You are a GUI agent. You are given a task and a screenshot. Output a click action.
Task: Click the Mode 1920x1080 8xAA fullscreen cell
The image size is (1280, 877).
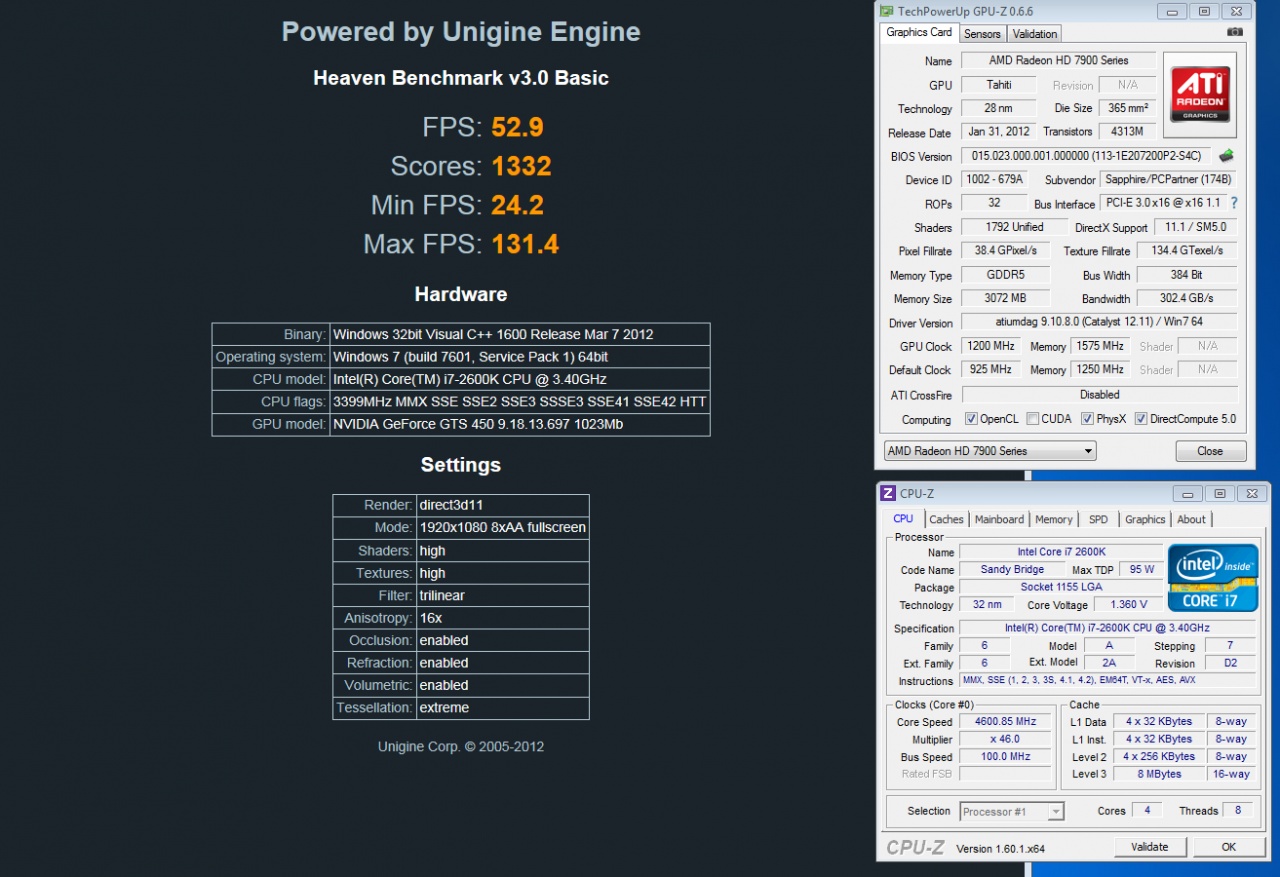502,527
